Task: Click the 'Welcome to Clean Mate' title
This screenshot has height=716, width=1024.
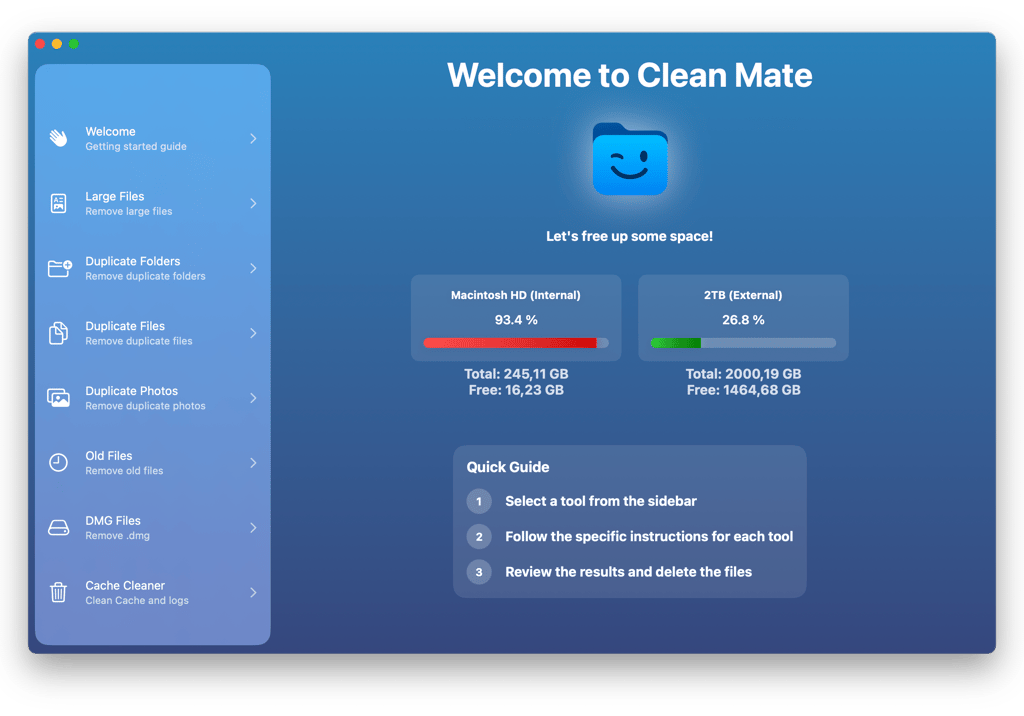Action: pyautogui.click(x=630, y=75)
